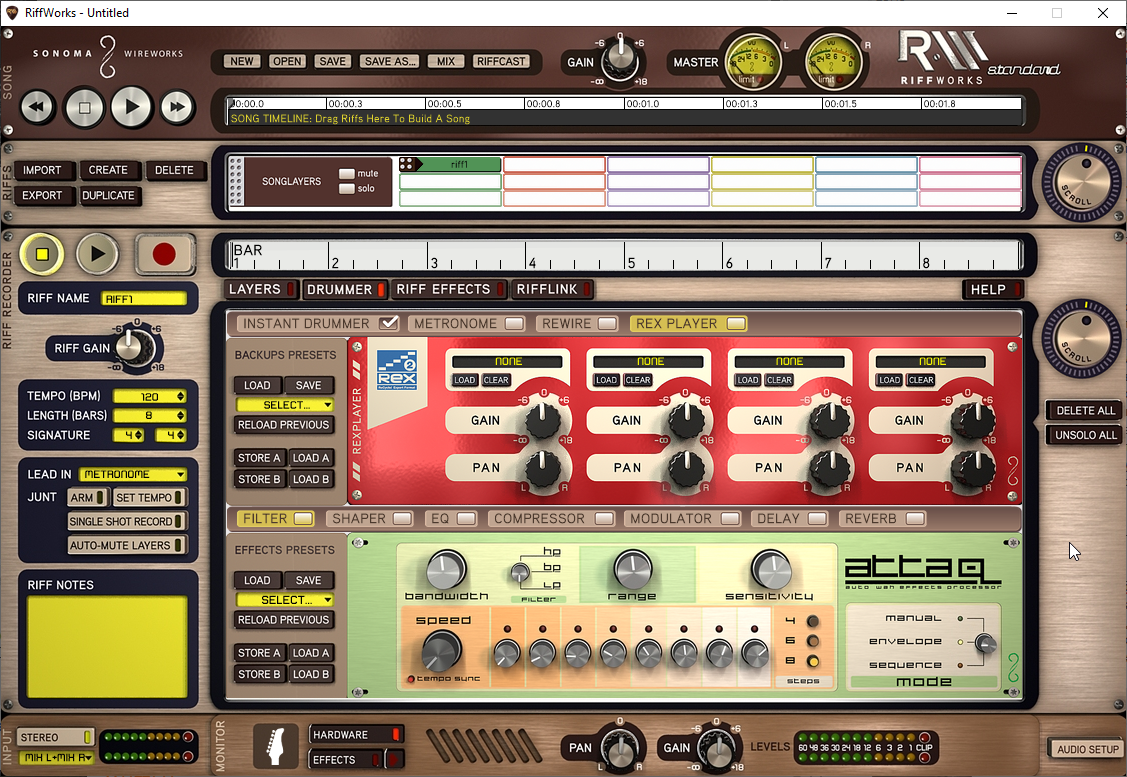Rewind the song to the start

coord(37,108)
